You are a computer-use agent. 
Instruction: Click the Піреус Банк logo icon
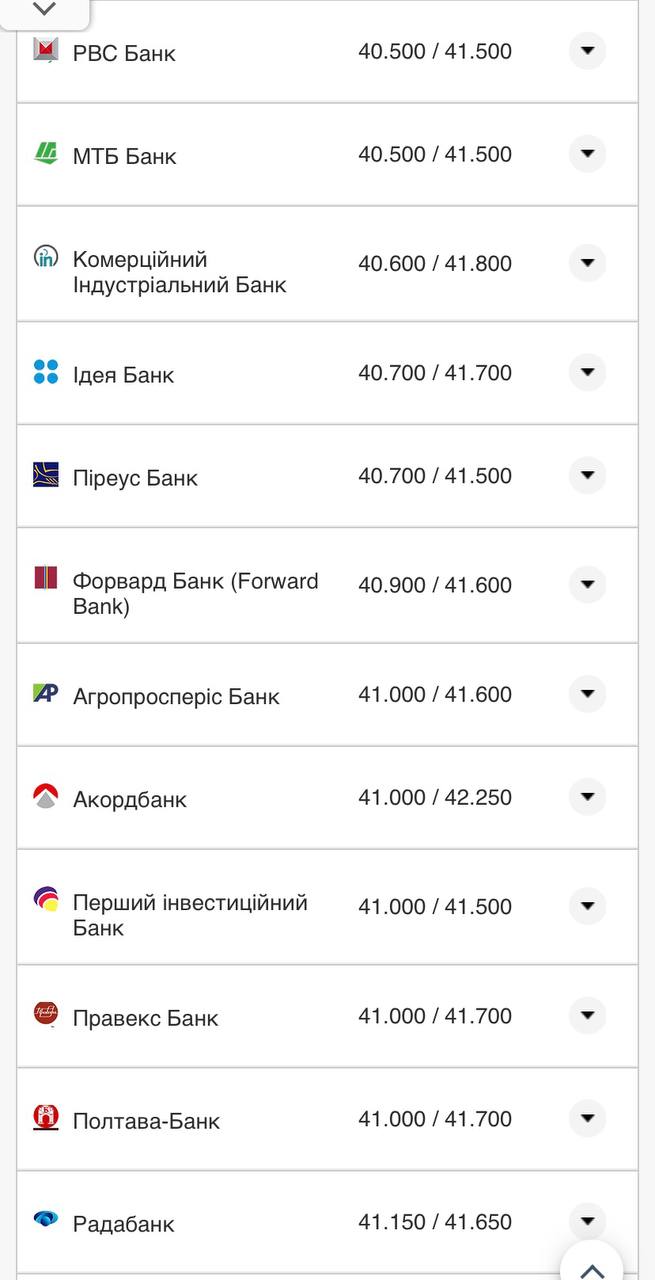click(x=46, y=476)
